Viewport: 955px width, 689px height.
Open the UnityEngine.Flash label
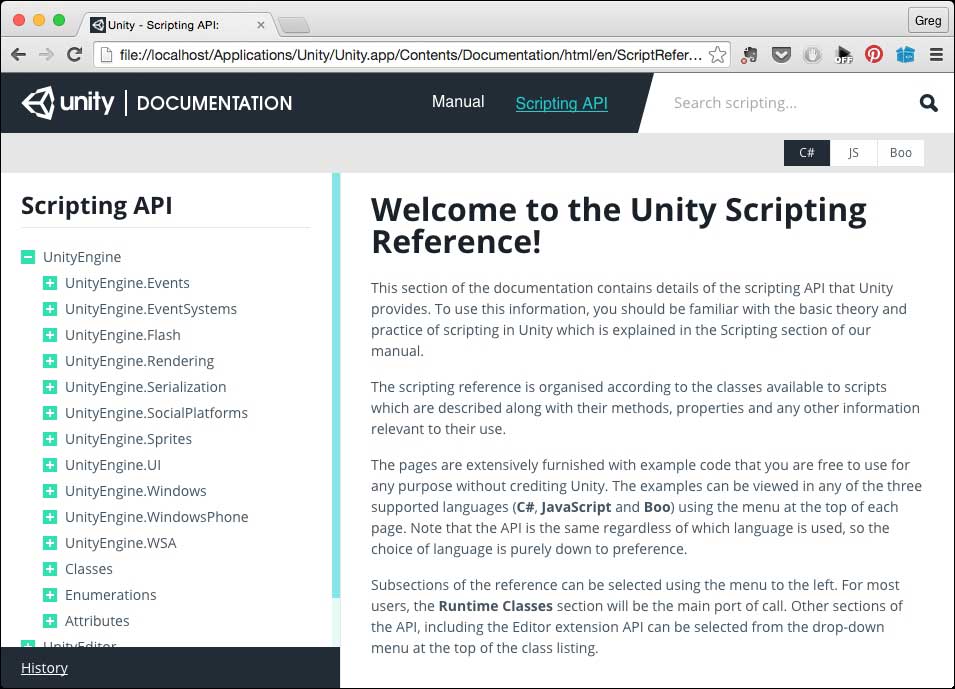click(123, 335)
